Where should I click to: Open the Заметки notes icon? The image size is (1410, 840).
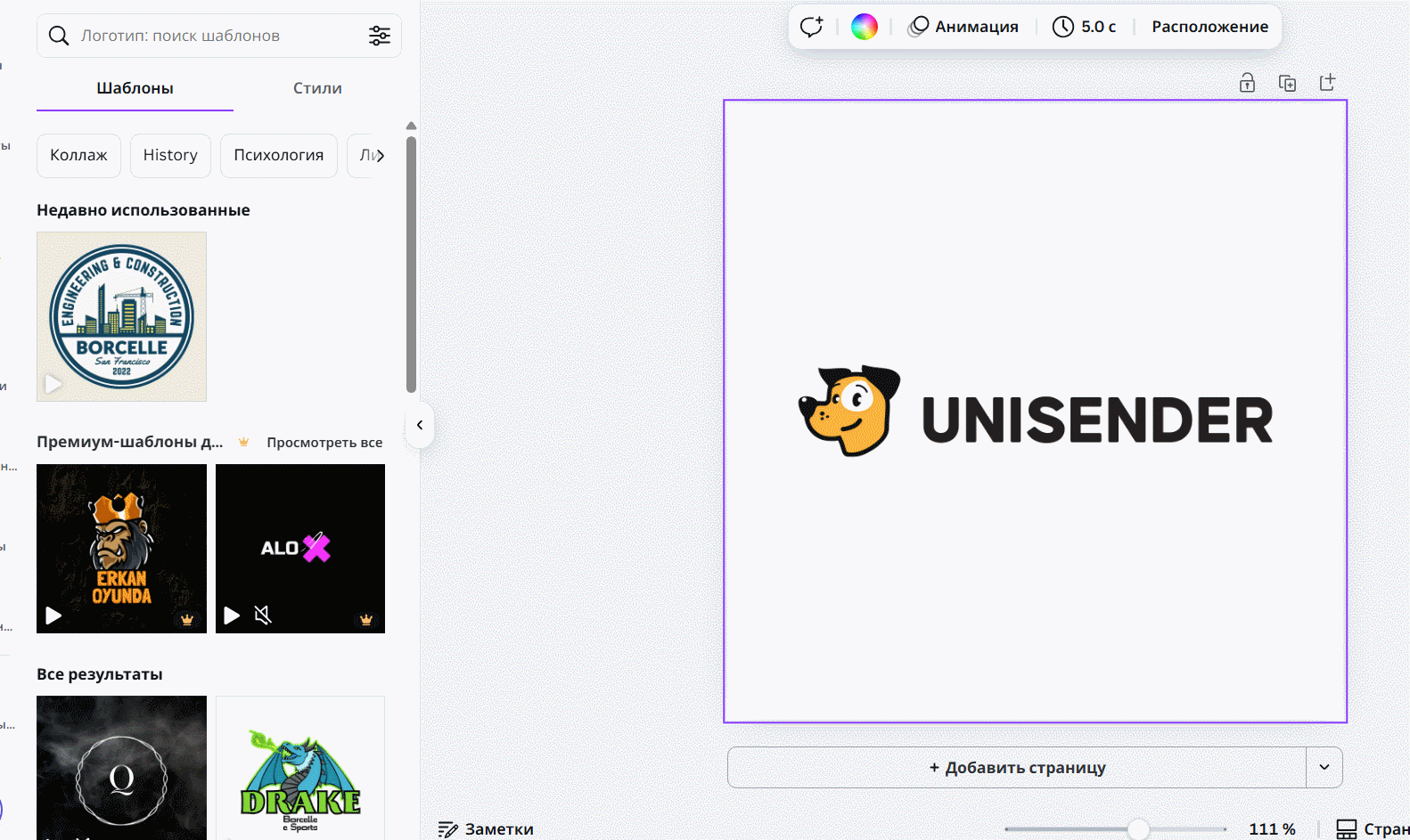click(448, 829)
